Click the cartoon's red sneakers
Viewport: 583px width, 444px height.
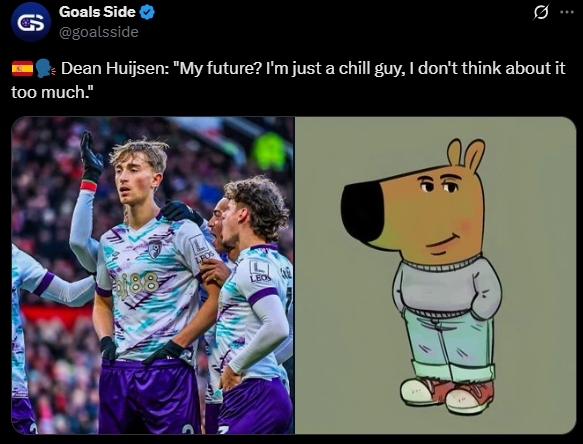449,395
